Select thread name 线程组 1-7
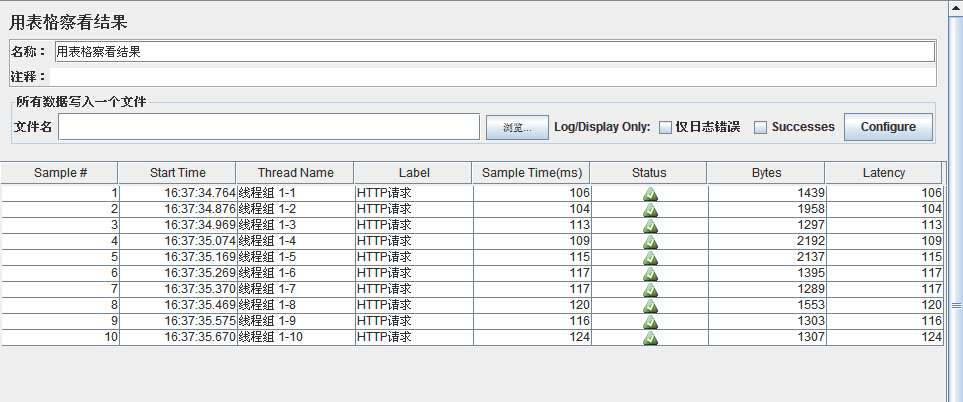963x402 pixels. pos(267,288)
